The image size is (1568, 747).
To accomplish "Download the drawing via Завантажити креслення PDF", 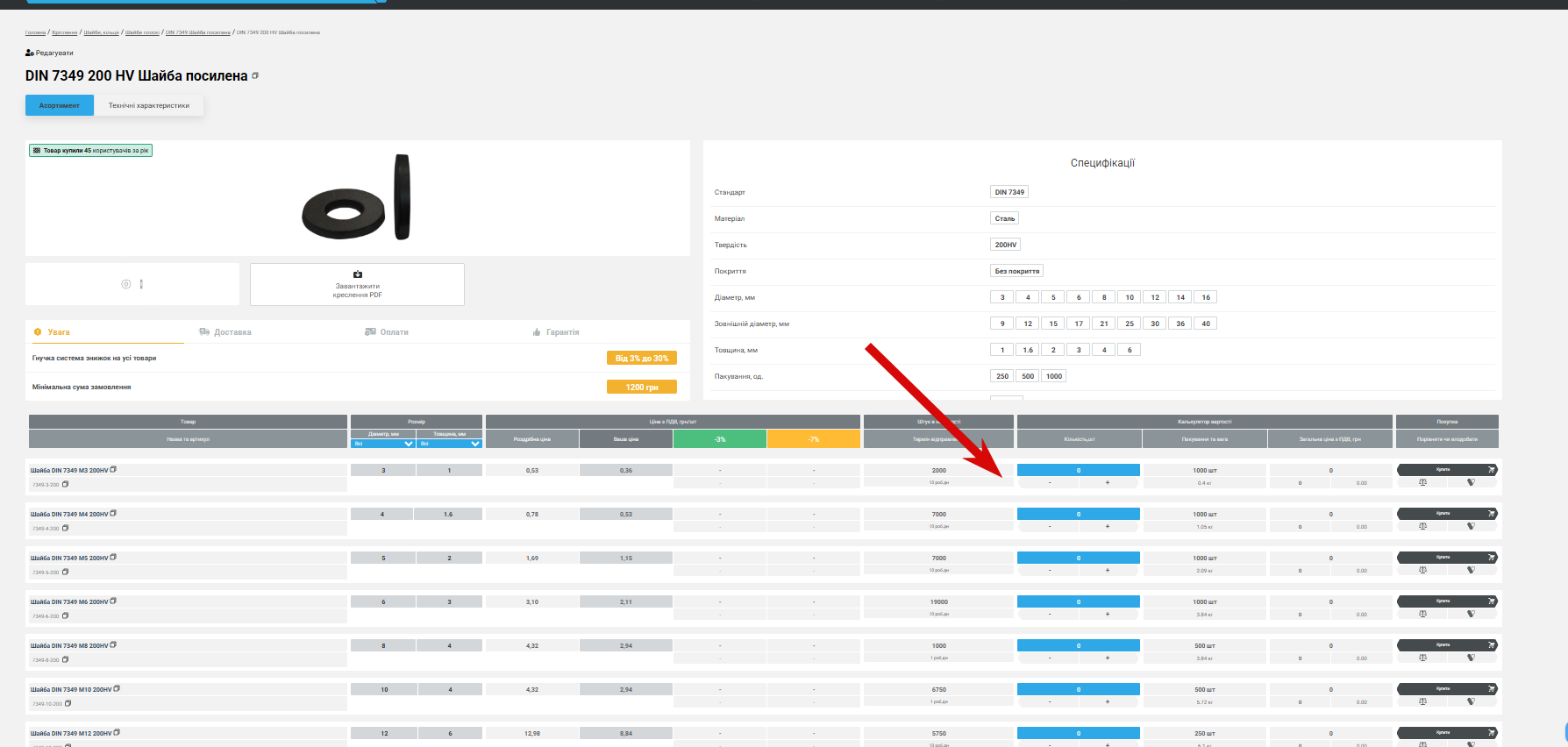I will (x=357, y=284).
